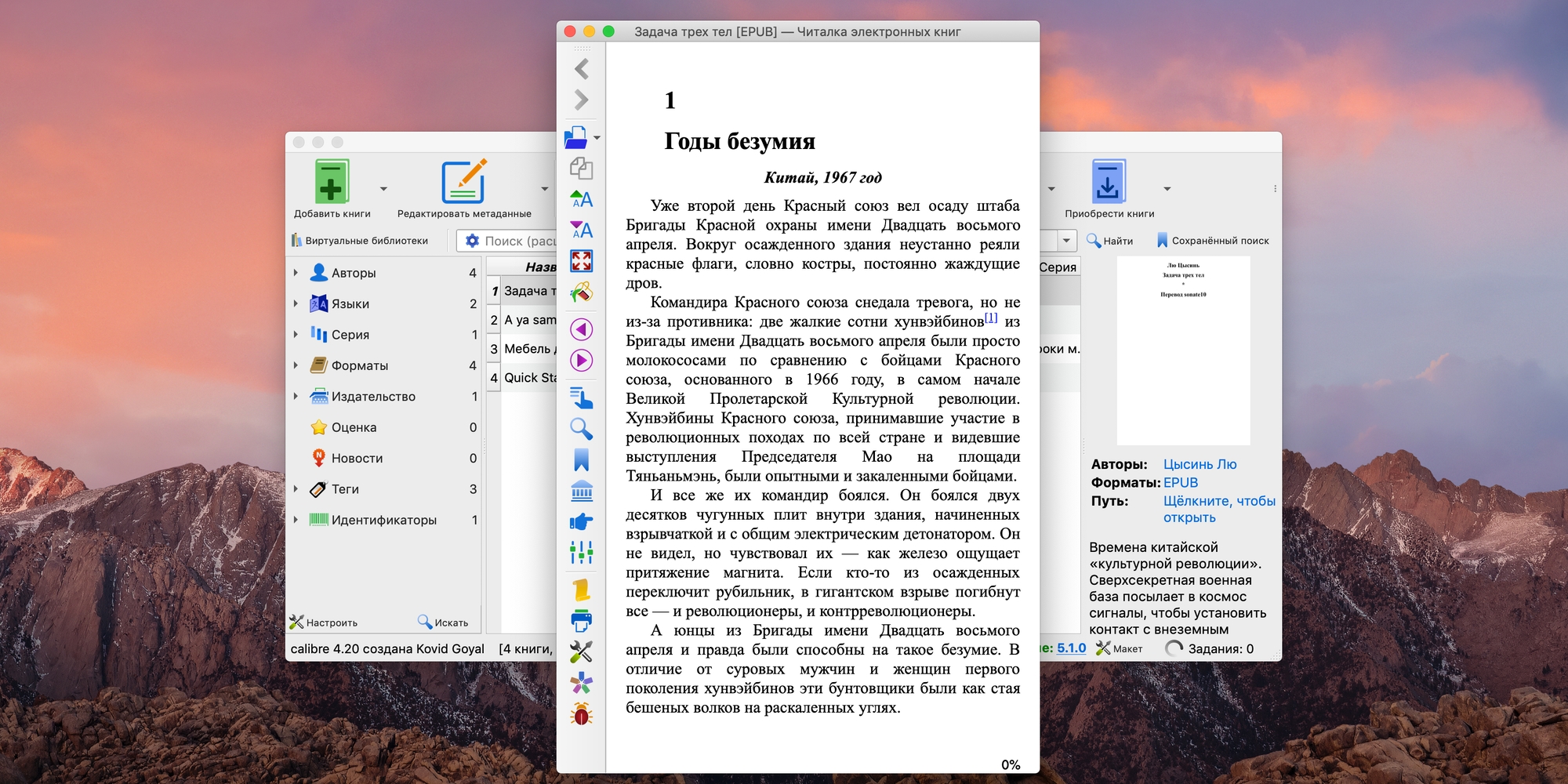Image resolution: width=1568 pixels, height=784 pixels.
Task: Increase font size in the viewer
Action: pyautogui.click(x=581, y=198)
